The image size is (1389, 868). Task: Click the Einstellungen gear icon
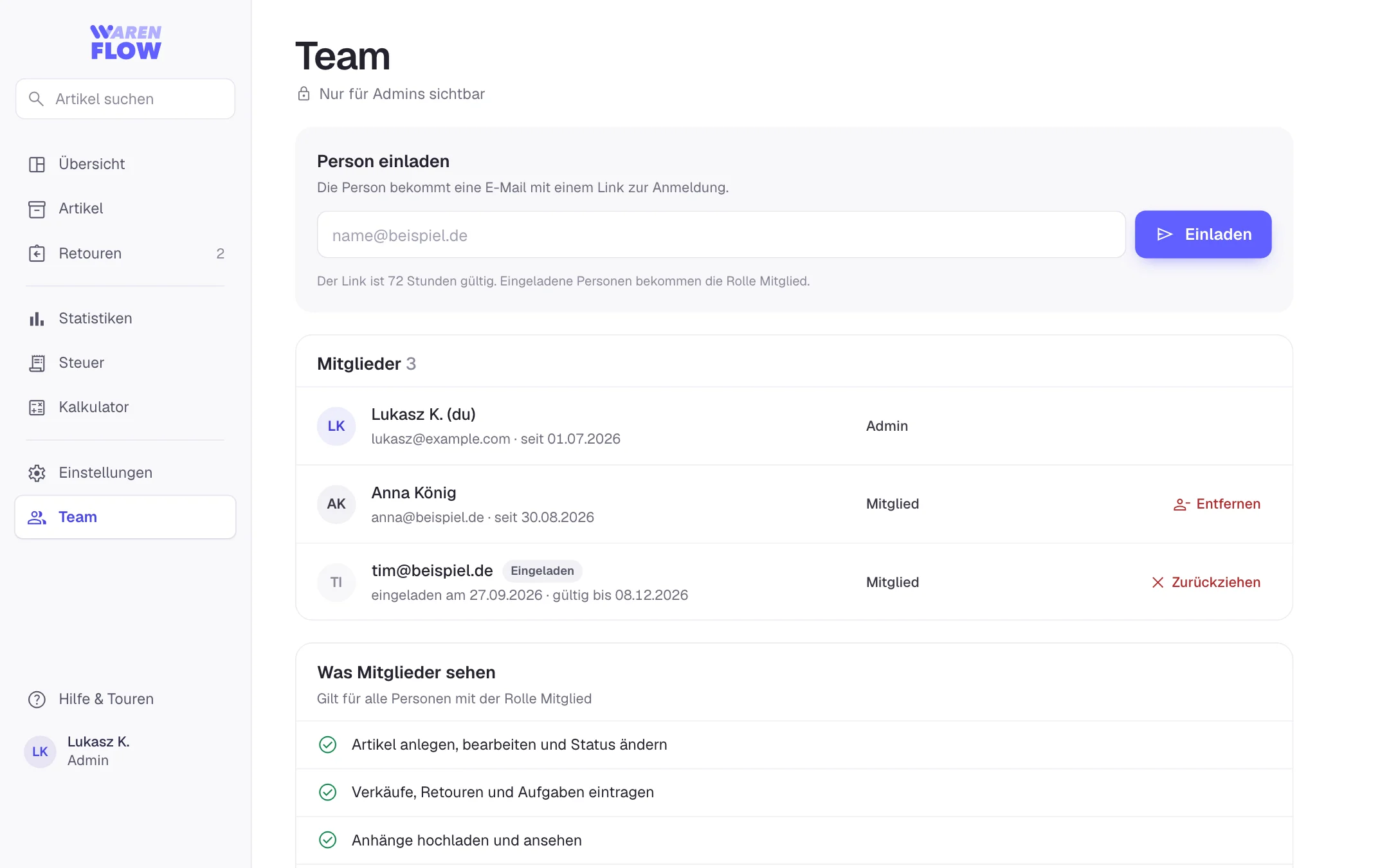click(37, 473)
